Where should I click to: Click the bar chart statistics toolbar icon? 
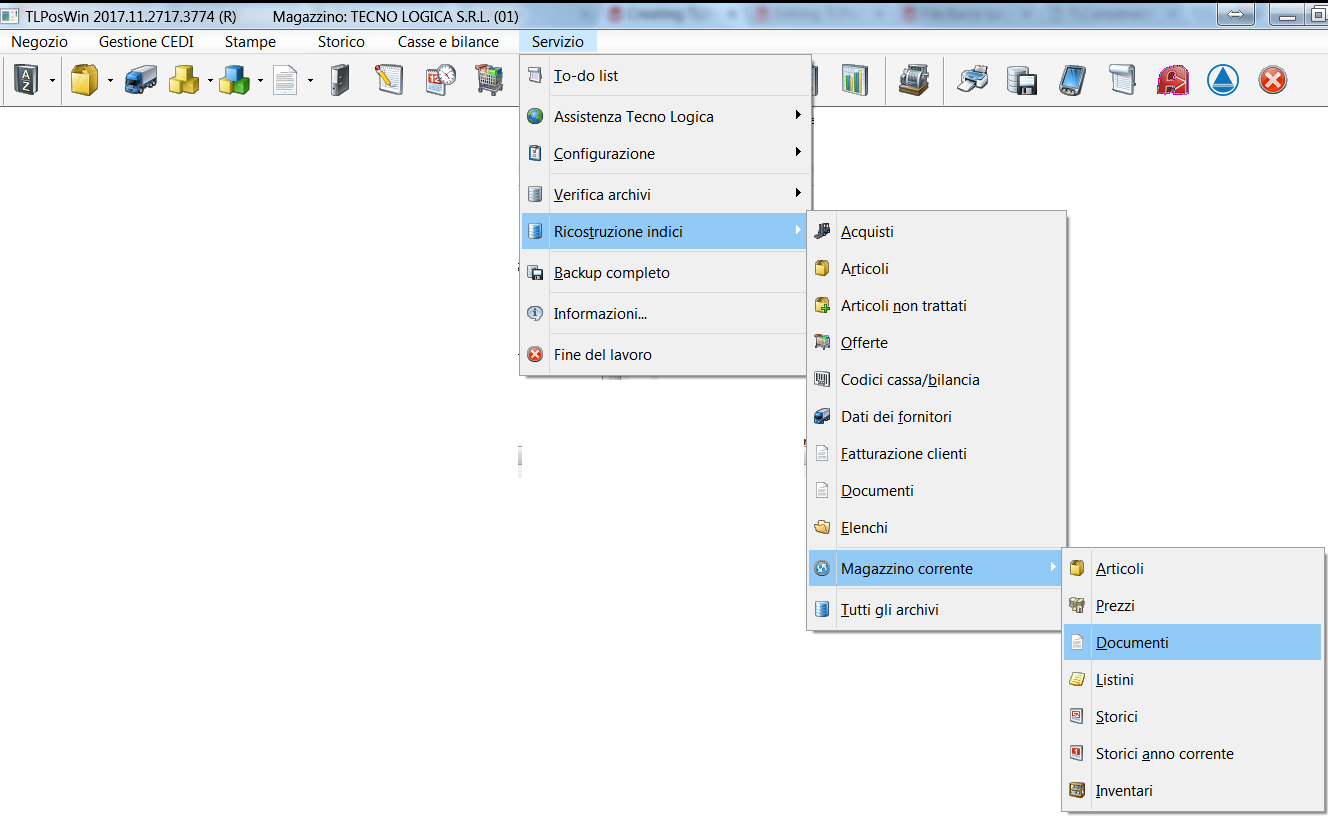855,80
